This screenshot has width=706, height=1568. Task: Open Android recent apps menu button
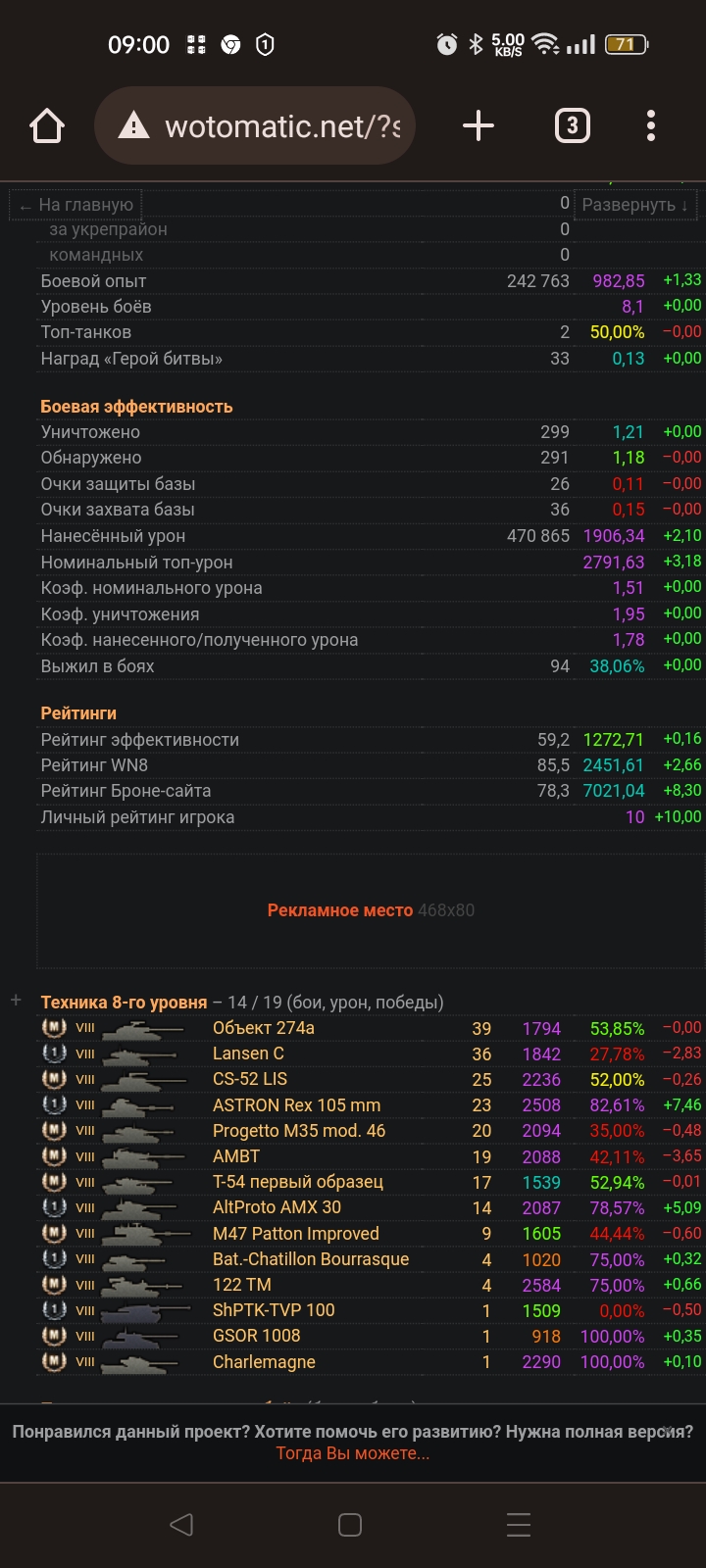click(518, 1525)
